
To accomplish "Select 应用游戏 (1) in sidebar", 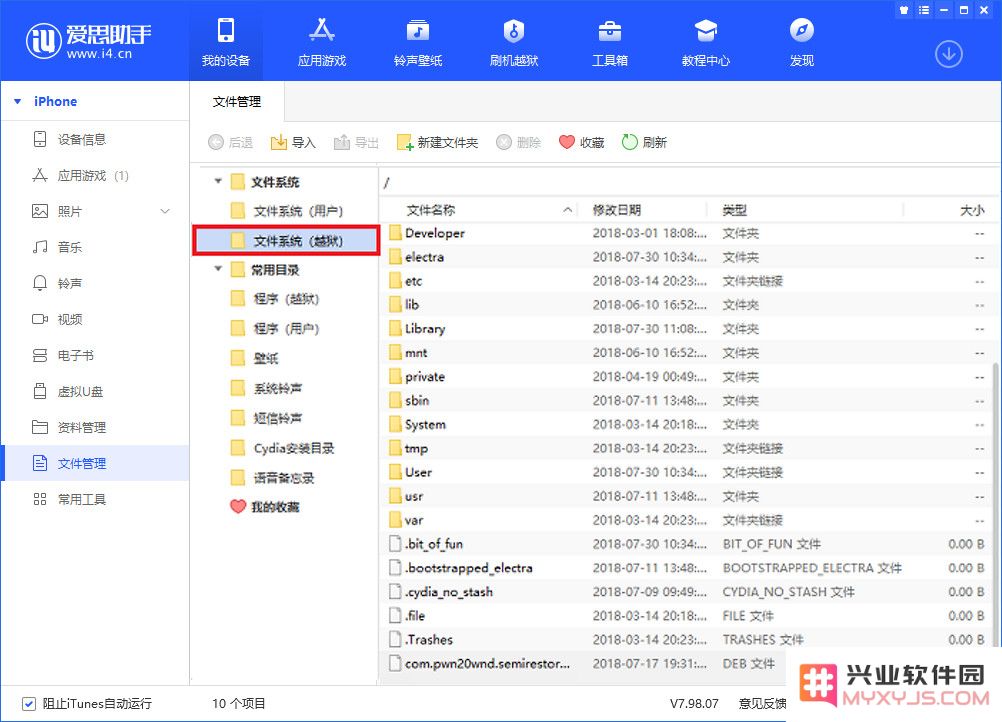I will click(x=95, y=175).
